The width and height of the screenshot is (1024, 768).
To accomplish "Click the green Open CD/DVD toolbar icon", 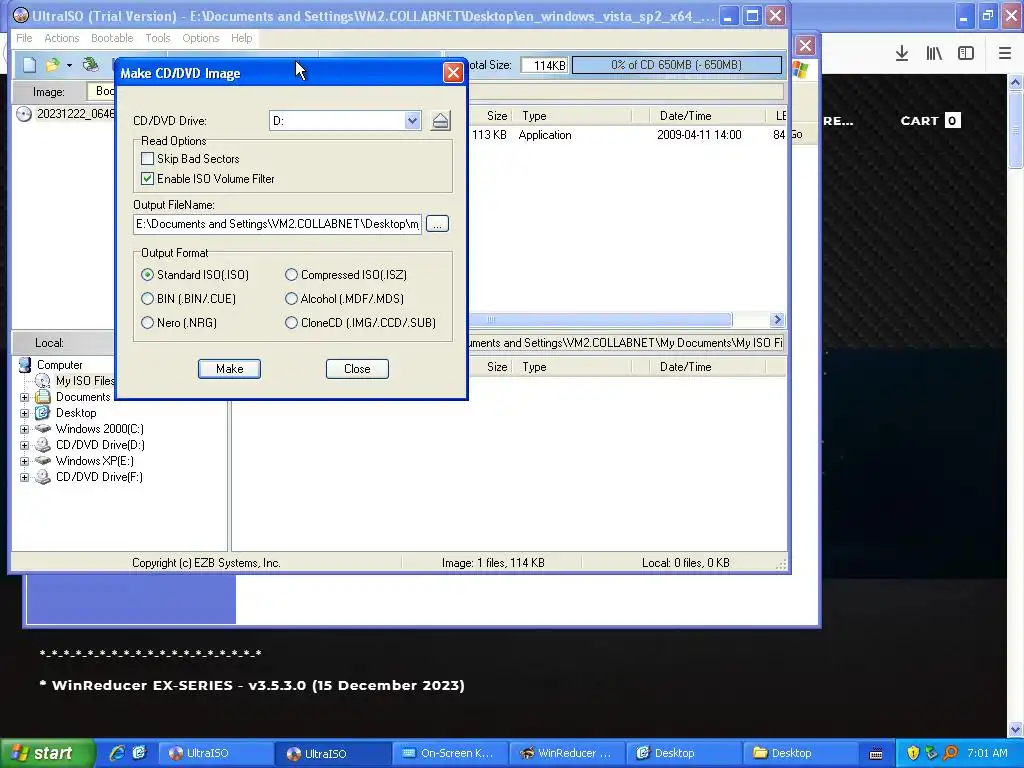I will [x=91, y=65].
